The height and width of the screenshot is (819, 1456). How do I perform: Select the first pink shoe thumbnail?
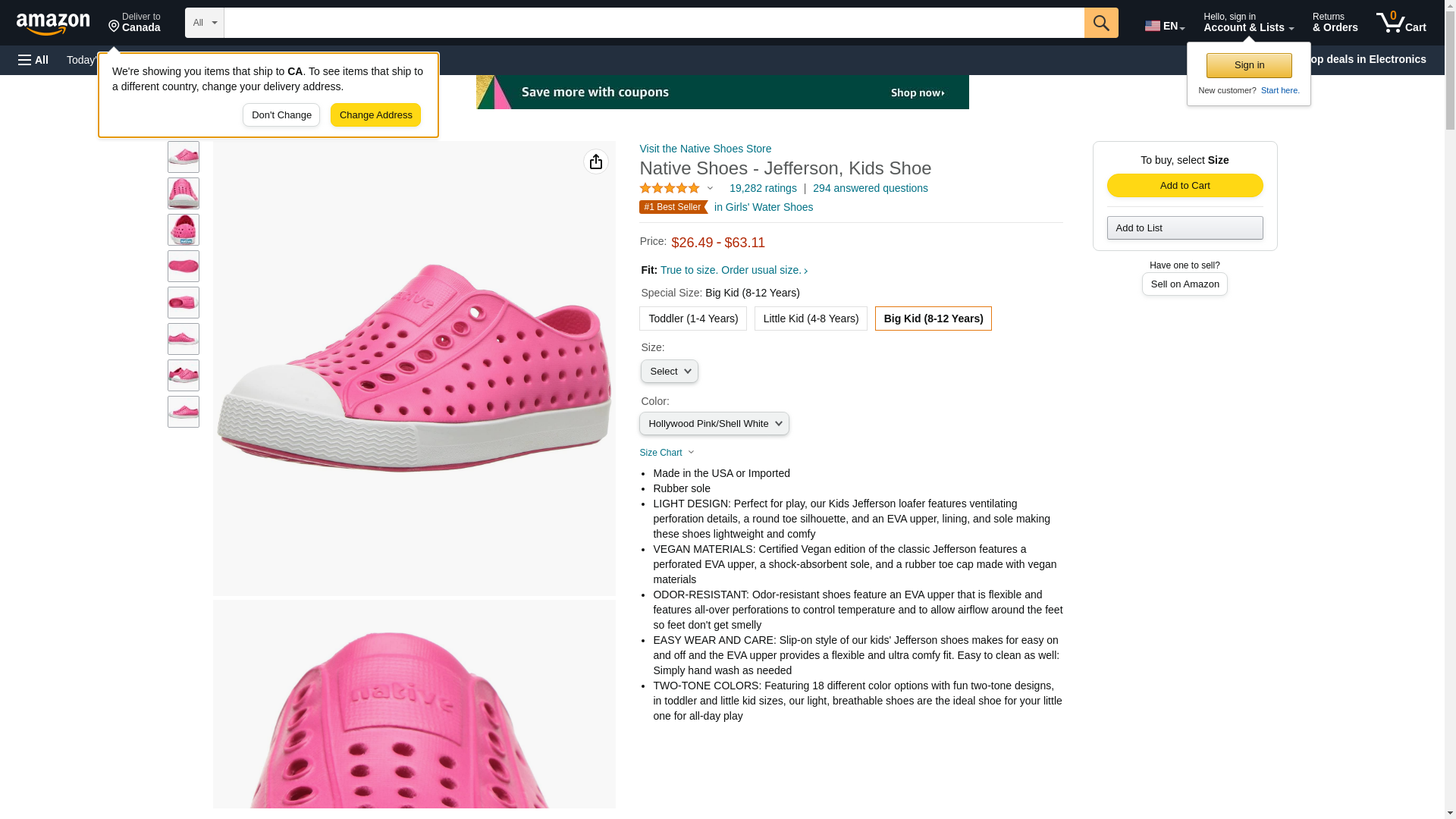(x=184, y=157)
